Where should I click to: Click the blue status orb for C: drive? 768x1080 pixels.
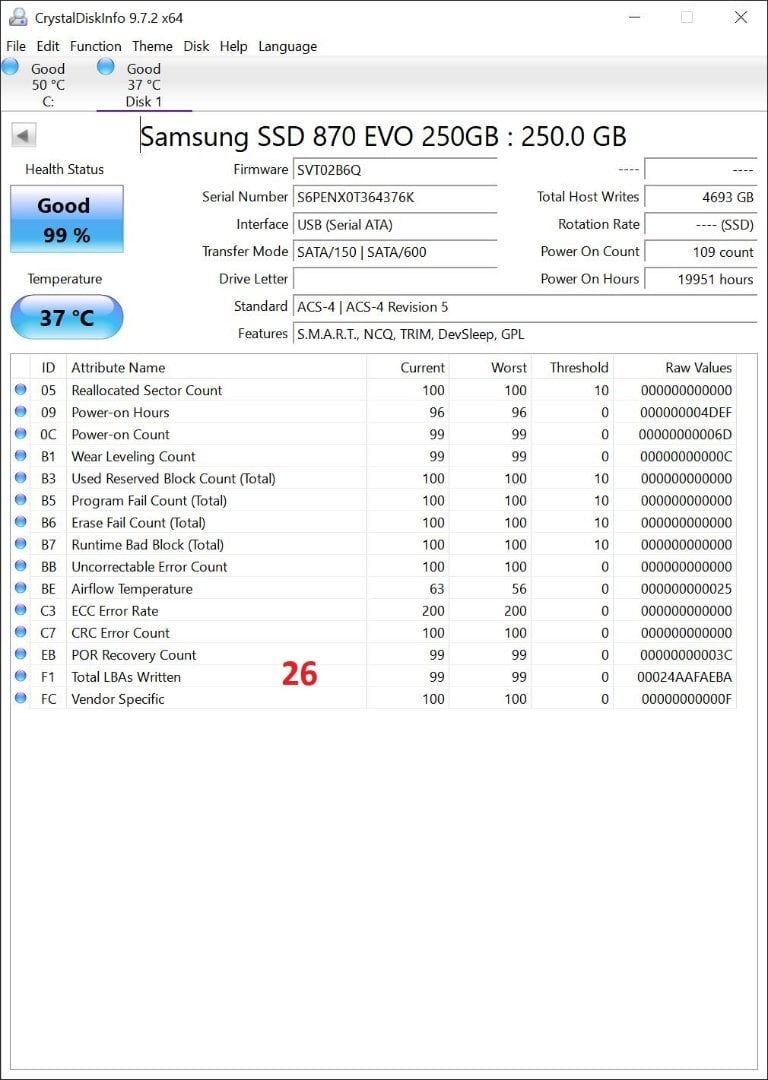[10, 67]
